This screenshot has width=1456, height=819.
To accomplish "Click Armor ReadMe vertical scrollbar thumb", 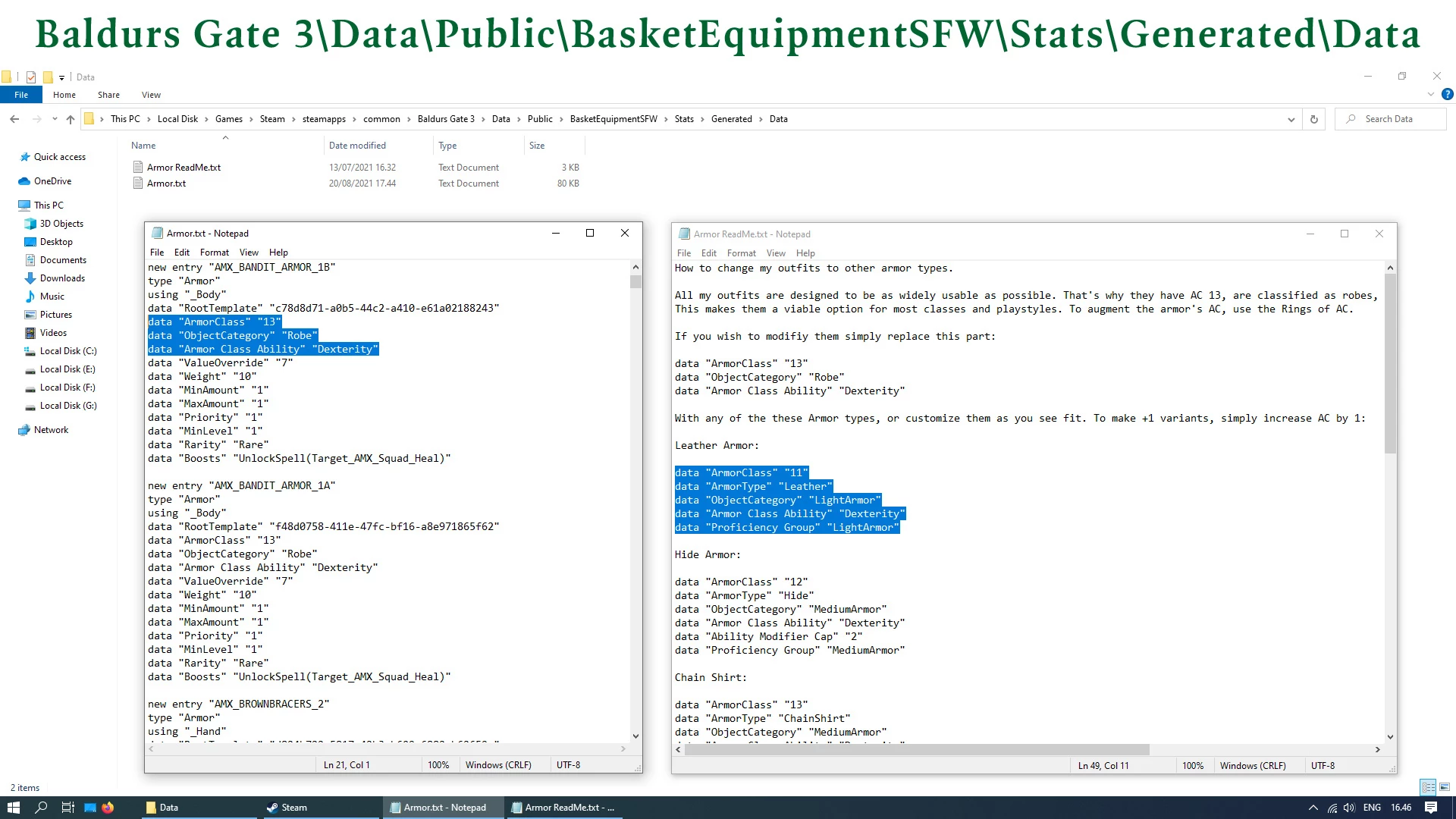I will (1390, 364).
